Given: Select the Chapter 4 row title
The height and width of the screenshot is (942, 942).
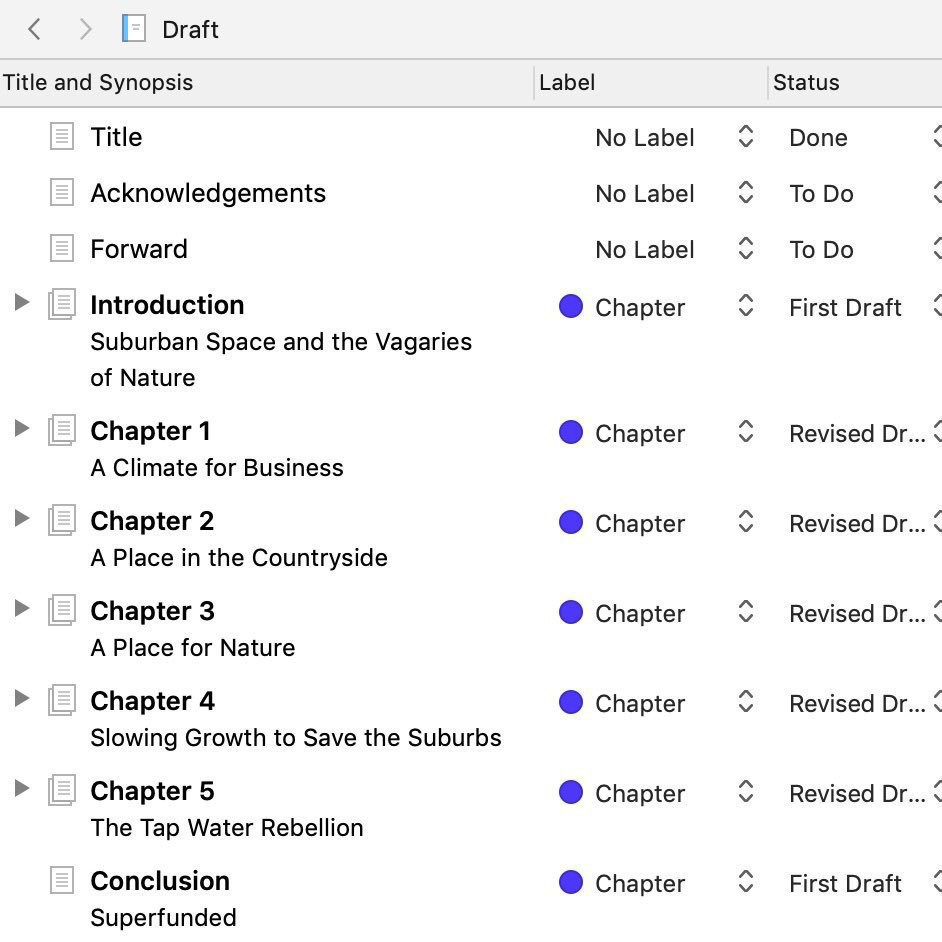Looking at the screenshot, I should coord(152,701).
